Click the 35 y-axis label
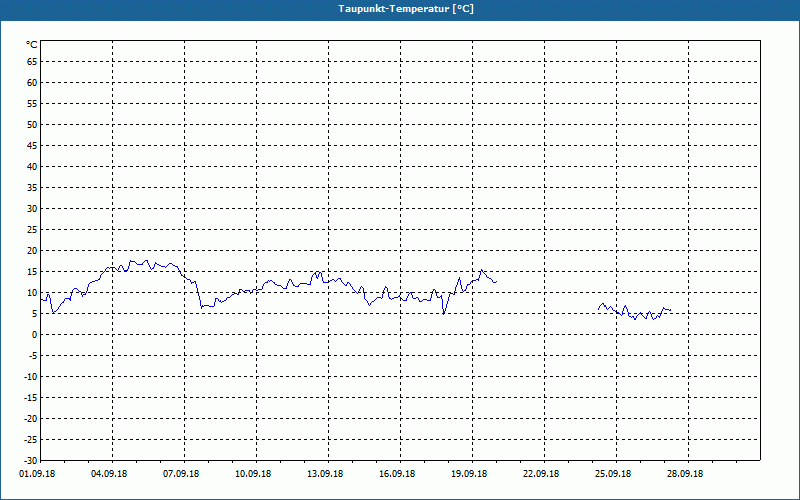800x500 pixels. 32,188
